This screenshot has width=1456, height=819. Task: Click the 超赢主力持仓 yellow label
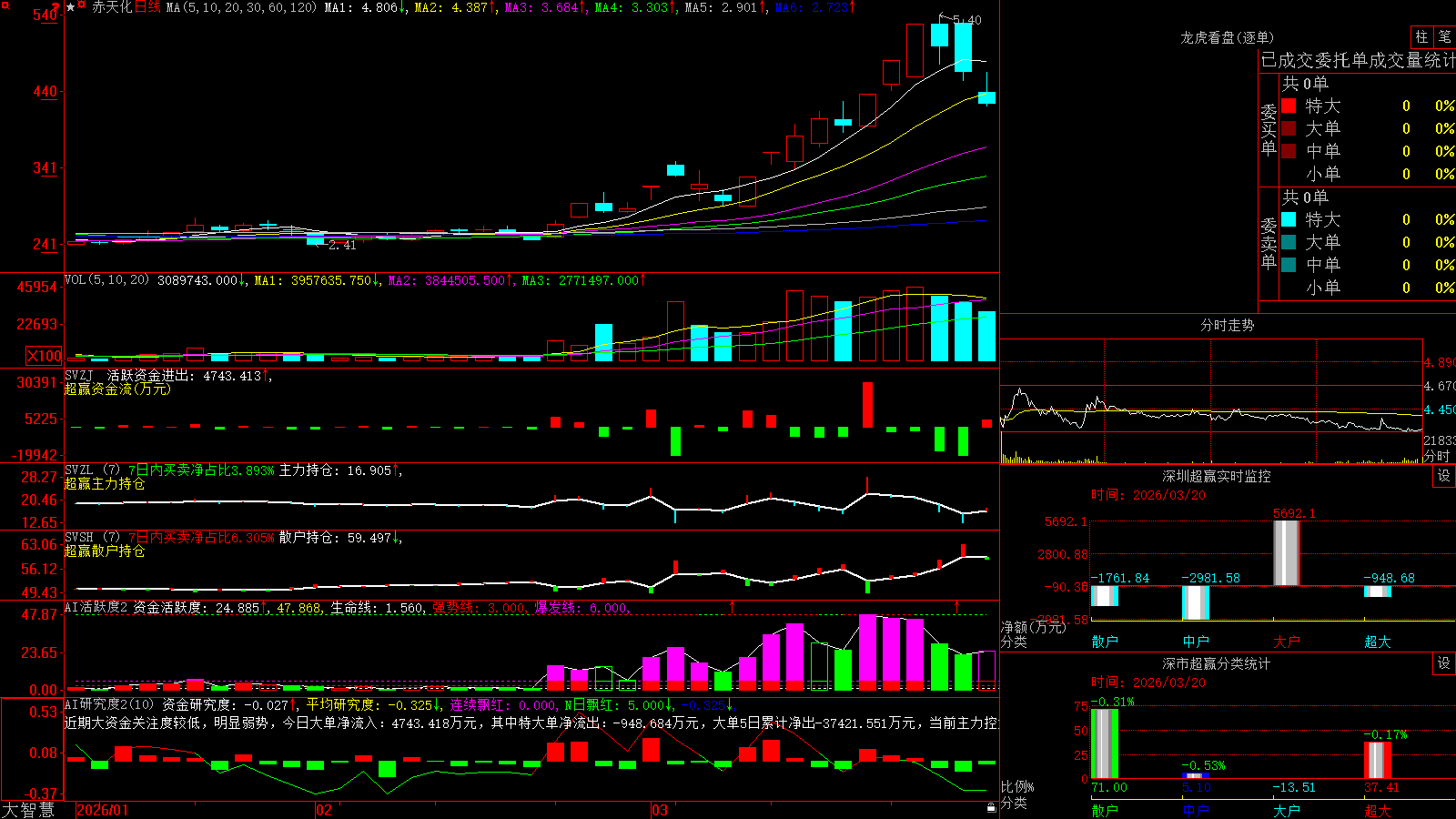click(105, 483)
